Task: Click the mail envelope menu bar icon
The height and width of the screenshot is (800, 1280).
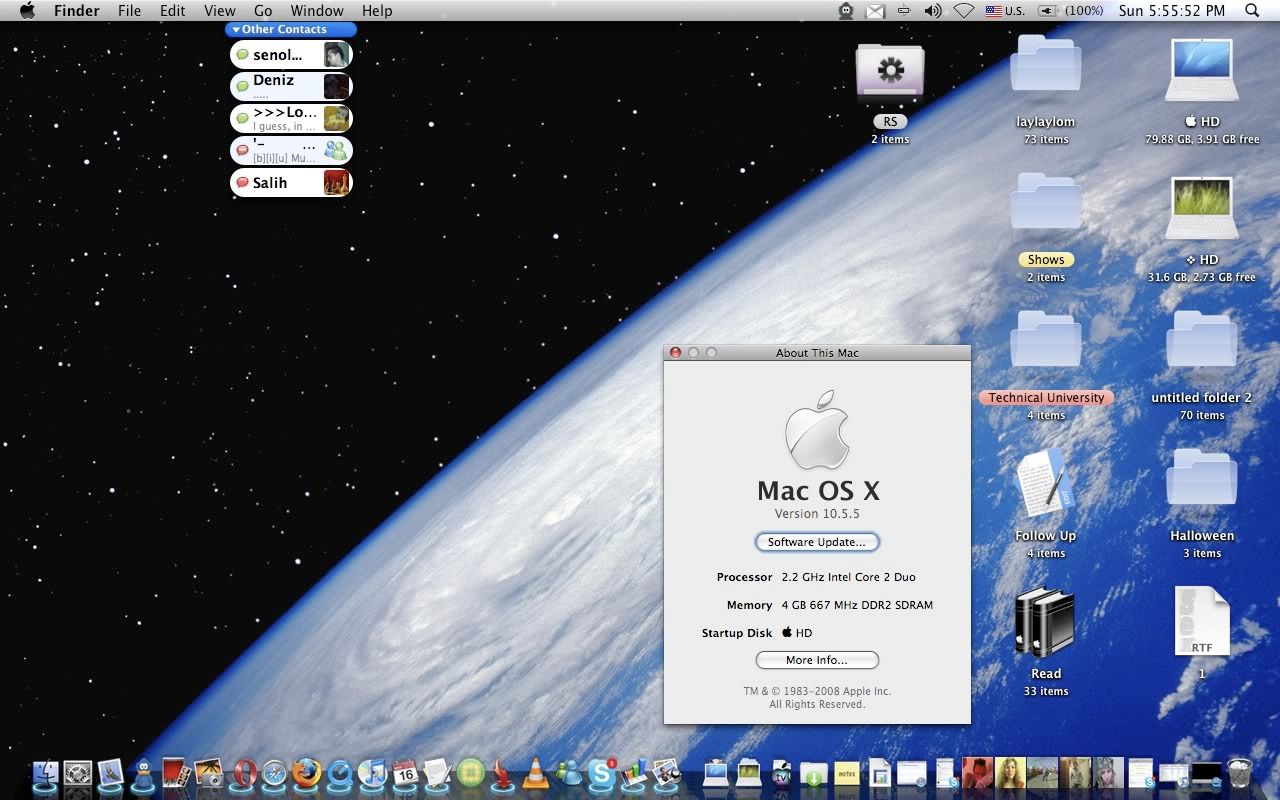Action: [875, 11]
